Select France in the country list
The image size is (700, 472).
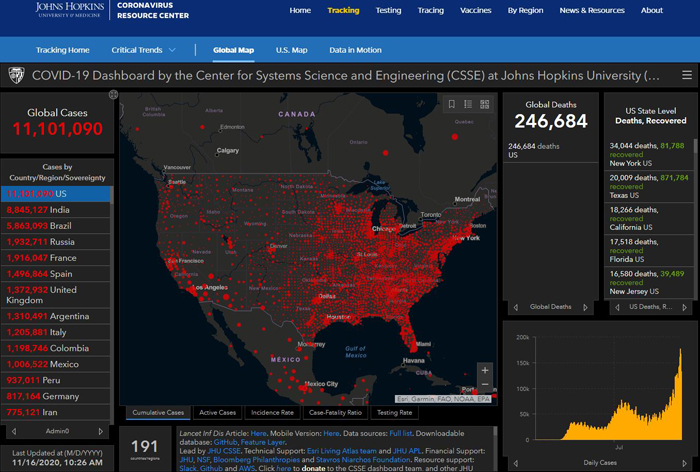click(x=55, y=258)
